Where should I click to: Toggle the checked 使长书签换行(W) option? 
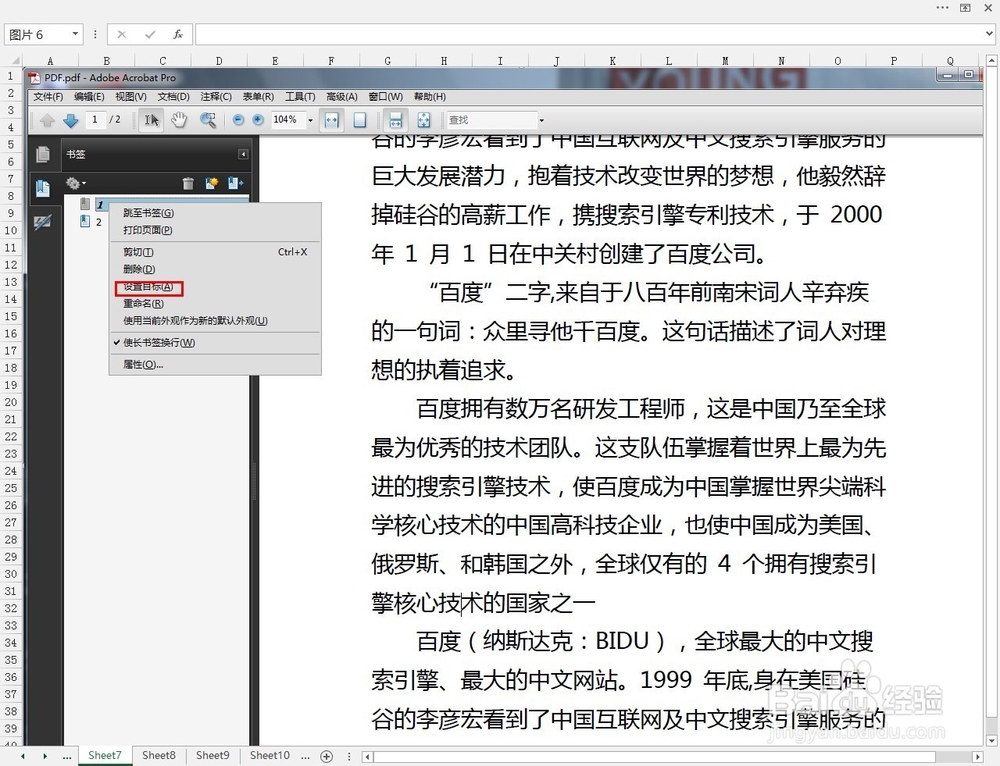pos(159,342)
